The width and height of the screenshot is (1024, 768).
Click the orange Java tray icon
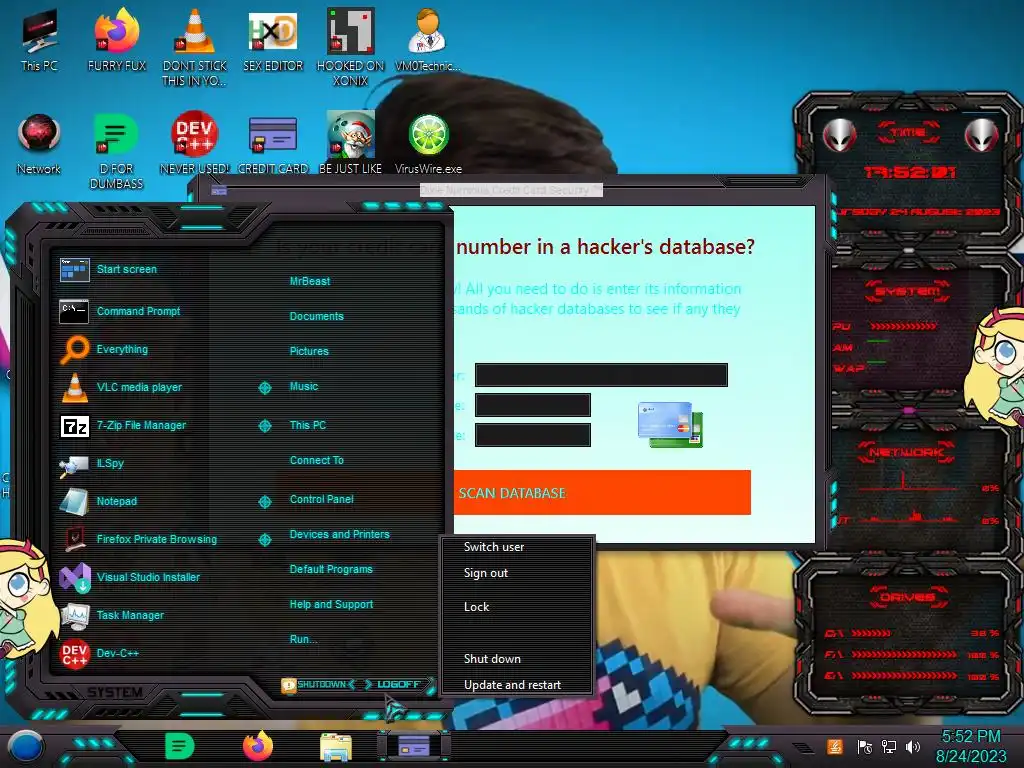(x=835, y=746)
